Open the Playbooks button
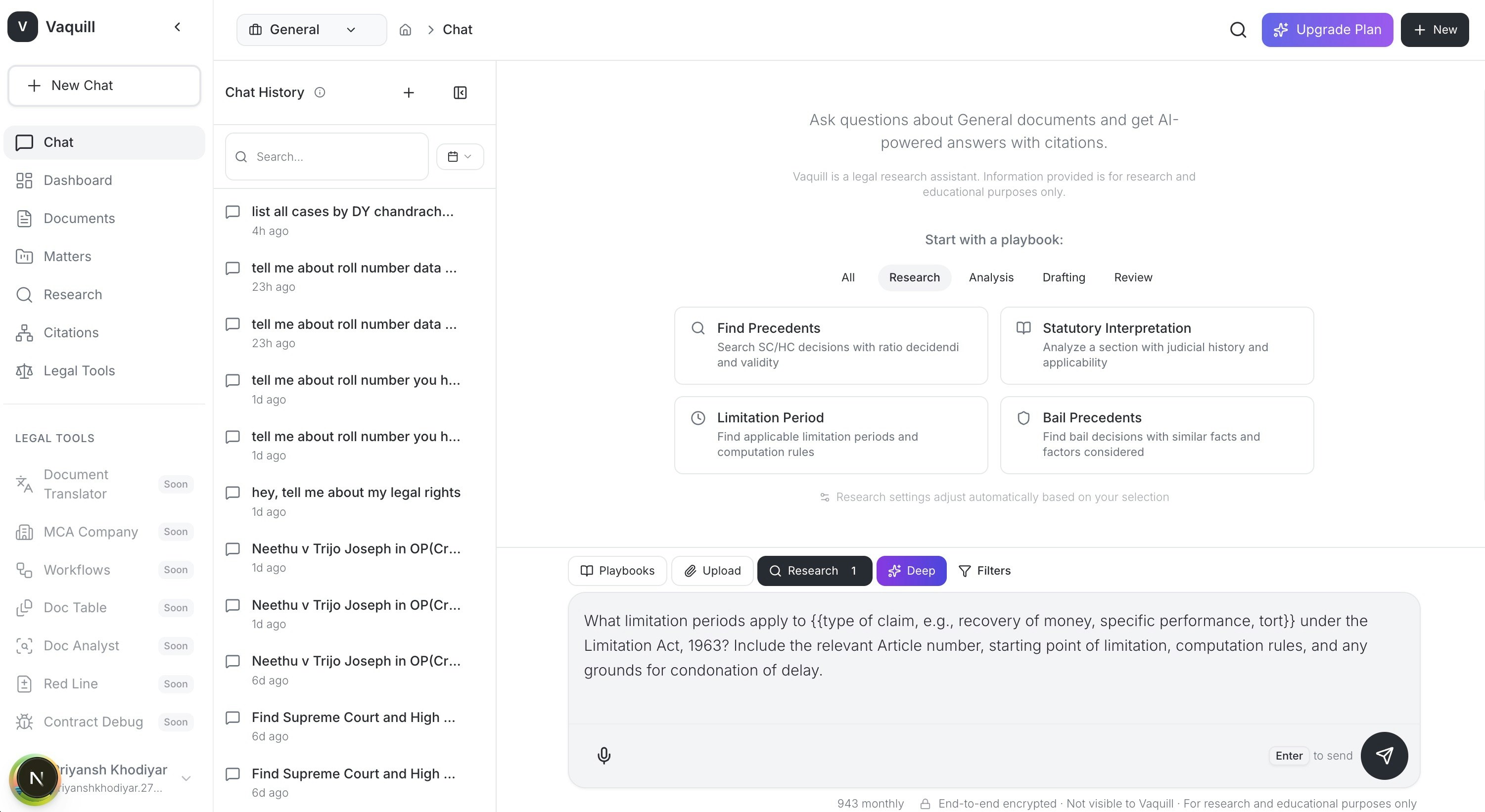1485x812 pixels. point(617,571)
